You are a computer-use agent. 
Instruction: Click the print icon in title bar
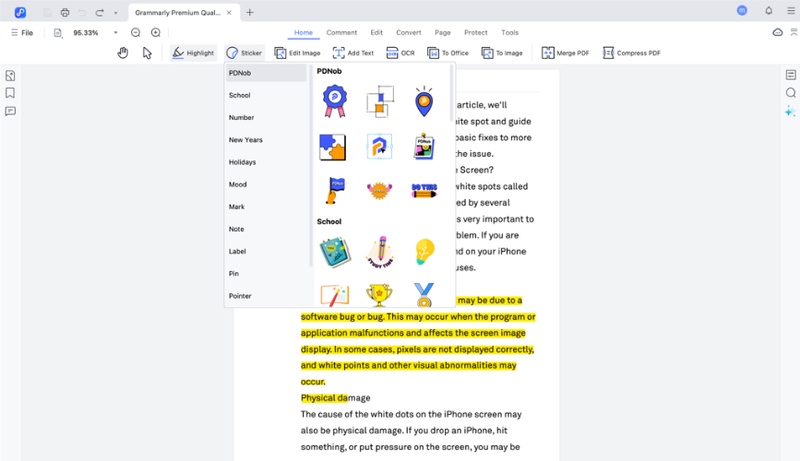pyautogui.click(x=65, y=12)
